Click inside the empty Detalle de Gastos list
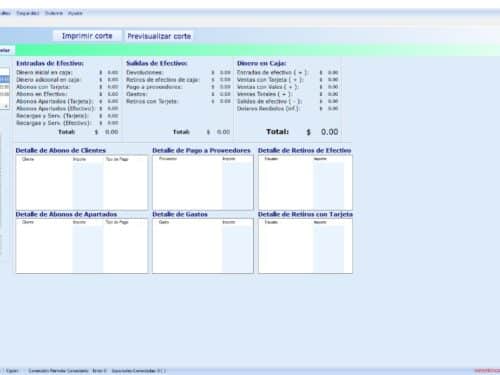This screenshot has width=500, height=375. (203, 249)
